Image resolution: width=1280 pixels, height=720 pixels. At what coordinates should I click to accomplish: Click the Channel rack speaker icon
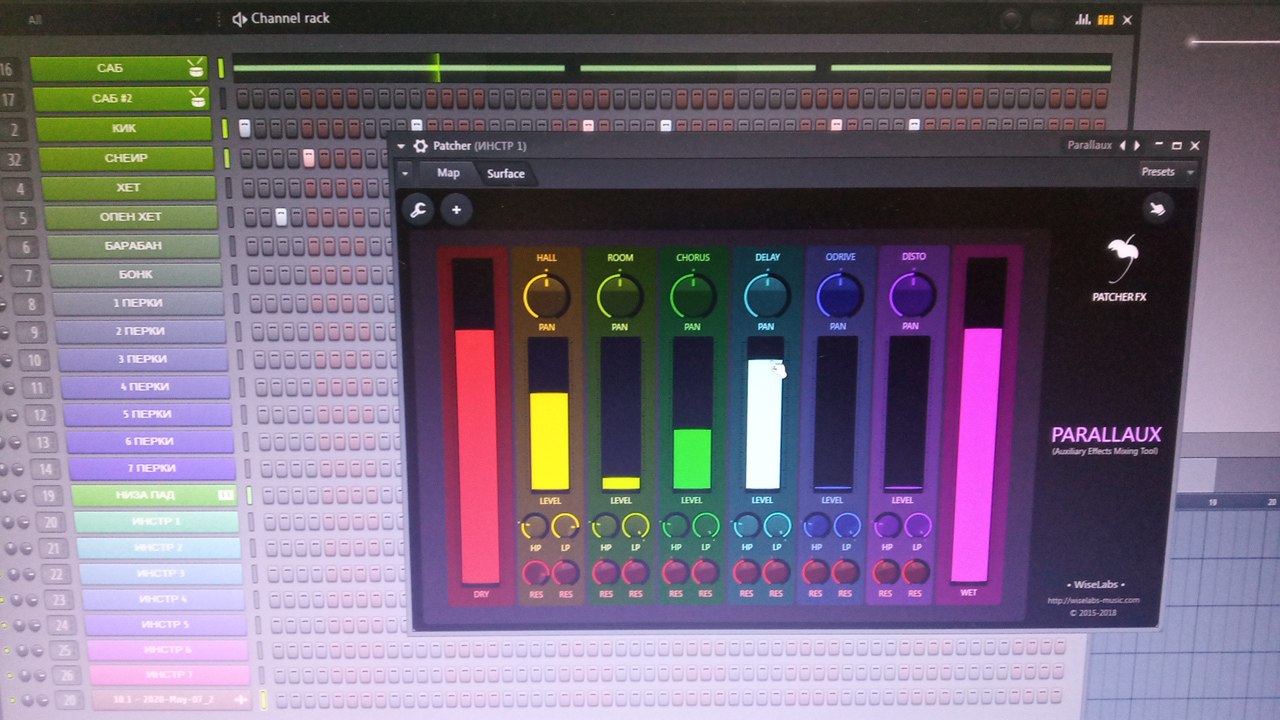tap(239, 19)
